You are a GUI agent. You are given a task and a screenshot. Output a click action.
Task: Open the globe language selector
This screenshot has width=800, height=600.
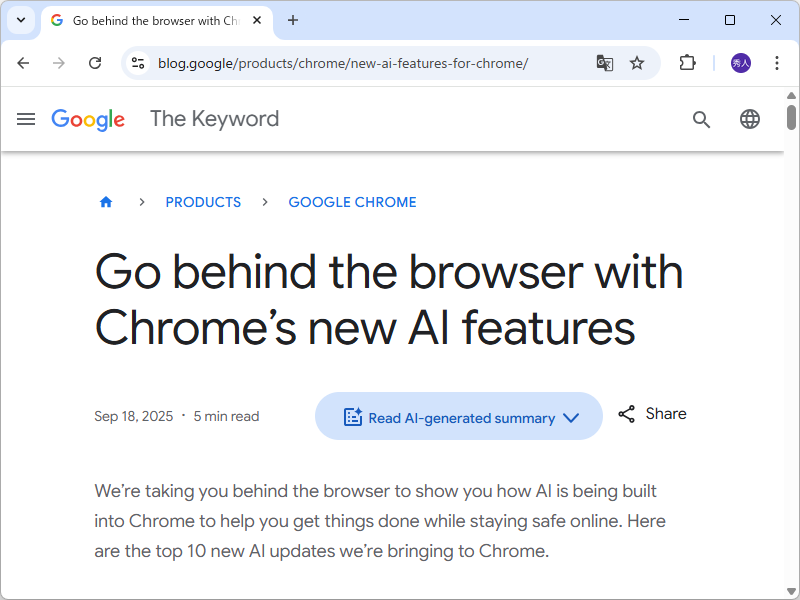tap(750, 119)
